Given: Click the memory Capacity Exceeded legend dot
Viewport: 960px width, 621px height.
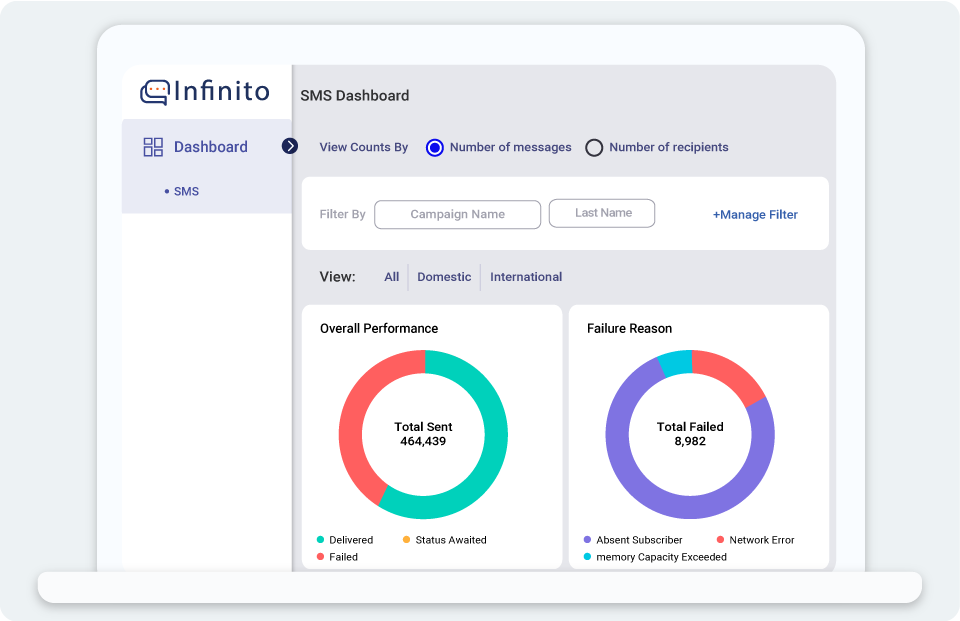Looking at the screenshot, I should pyautogui.click(x=588, y=557).
